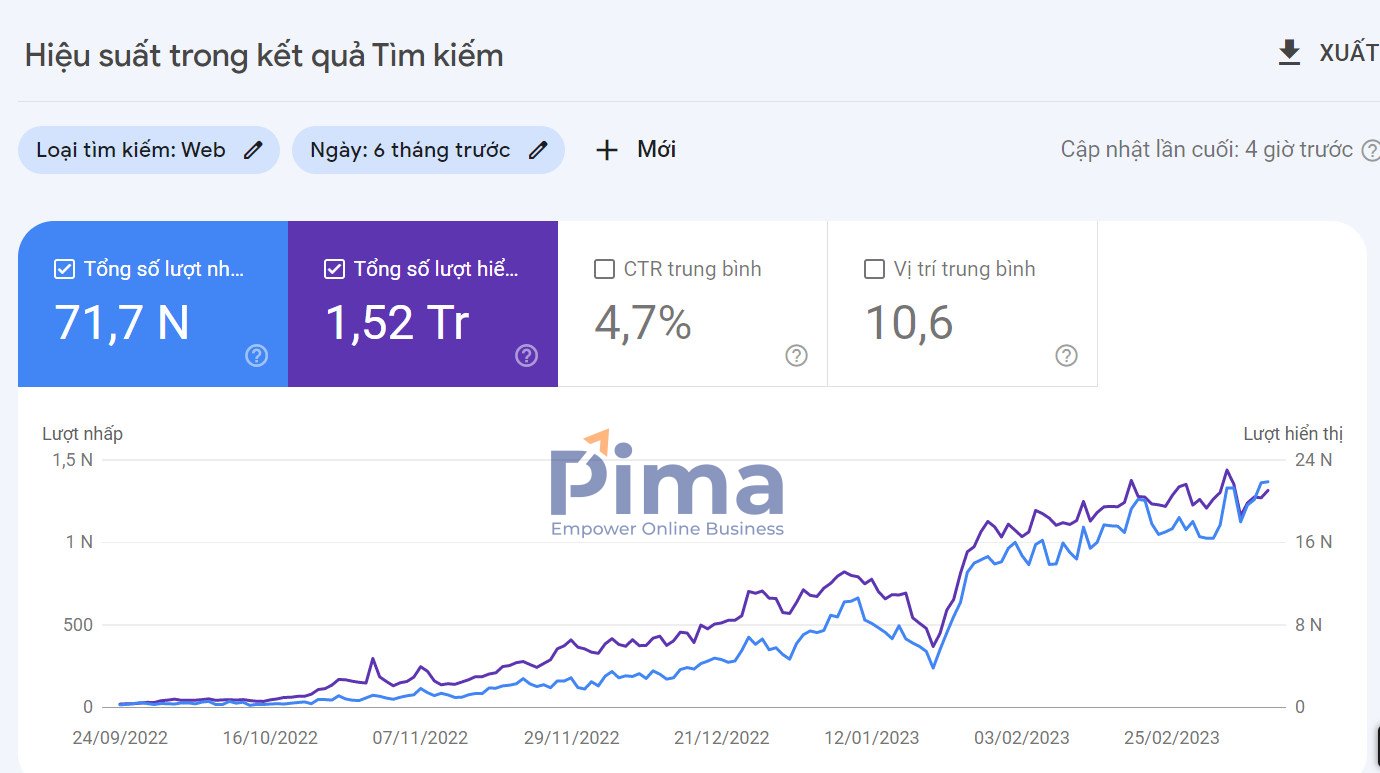This screenshot has height=773, width=1380.
Task: Click the XUẤT export button
Action: [x=1348, y=53]
